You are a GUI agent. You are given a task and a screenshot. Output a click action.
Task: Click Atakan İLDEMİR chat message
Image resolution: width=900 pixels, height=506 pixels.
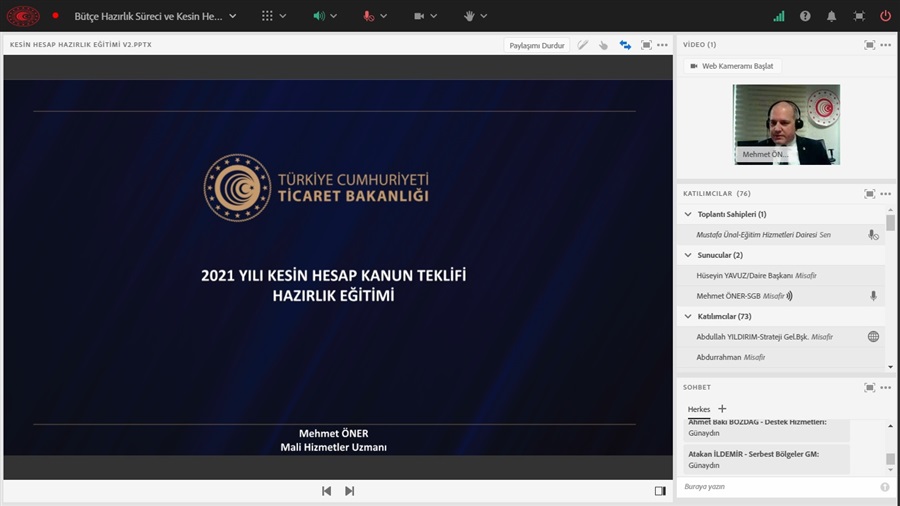click(x=765, y=460)
